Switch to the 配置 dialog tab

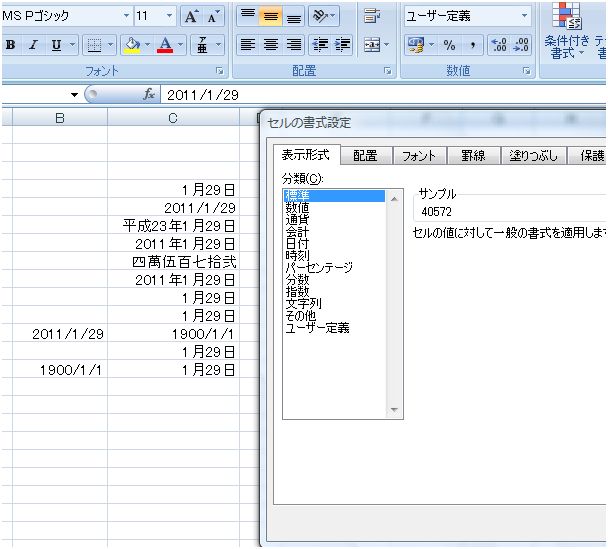365,156
